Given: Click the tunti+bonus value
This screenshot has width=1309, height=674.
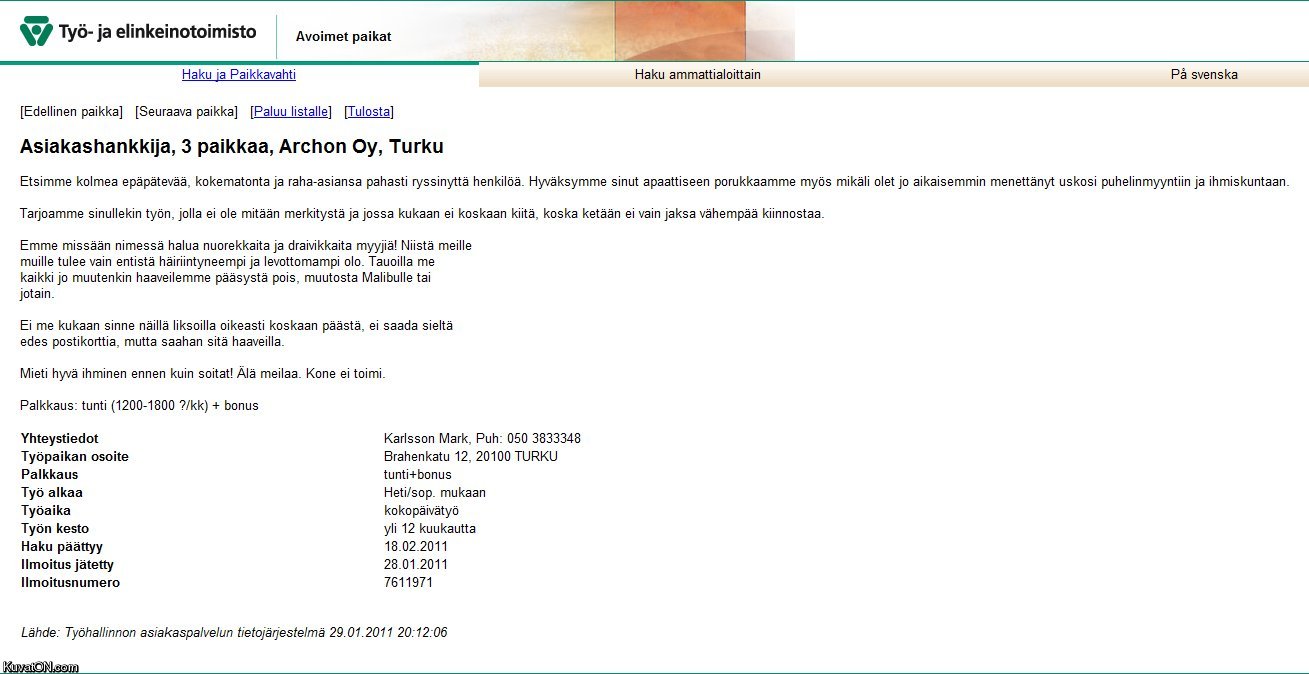Looking at the screenshot, I should pos(418,475).
